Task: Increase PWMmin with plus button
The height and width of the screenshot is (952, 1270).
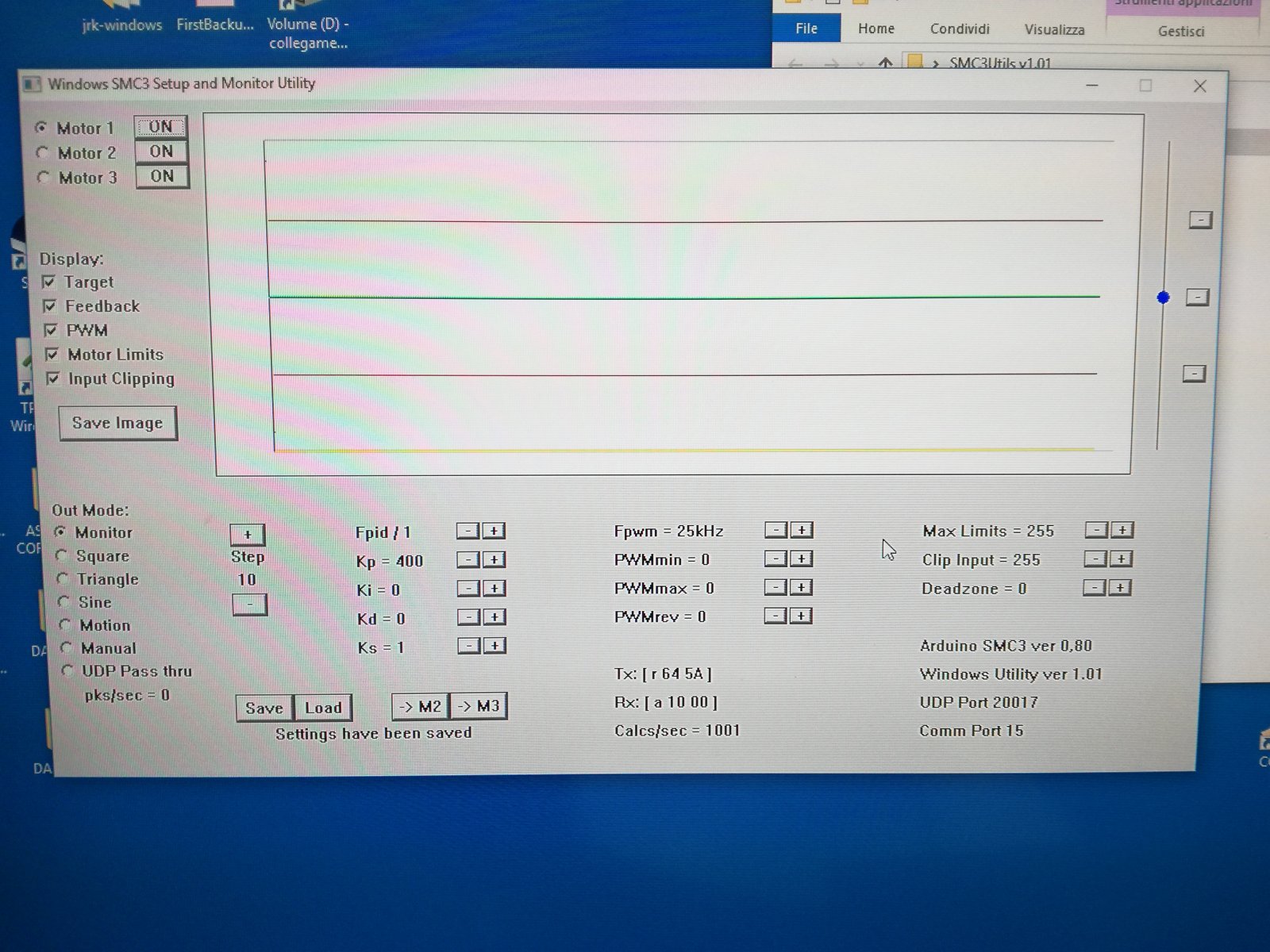Action: pyautogui.click(x=802, y=559)
